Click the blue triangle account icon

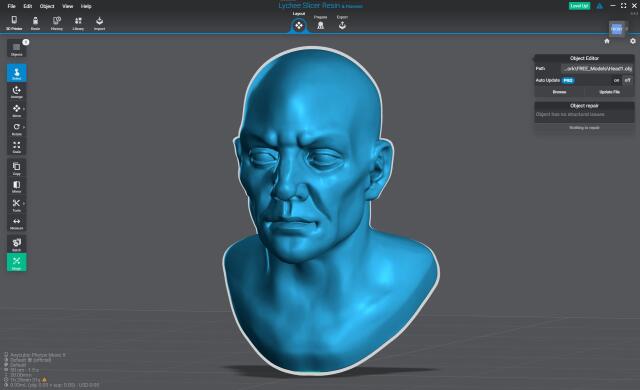(x=599, y=6)
